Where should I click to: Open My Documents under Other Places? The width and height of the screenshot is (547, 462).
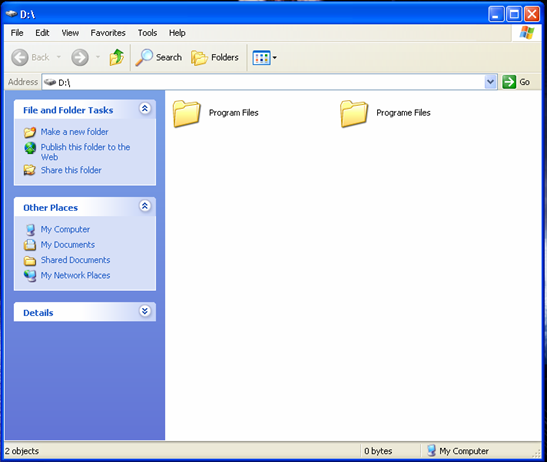pyautogui.click(x=68, y=245)
